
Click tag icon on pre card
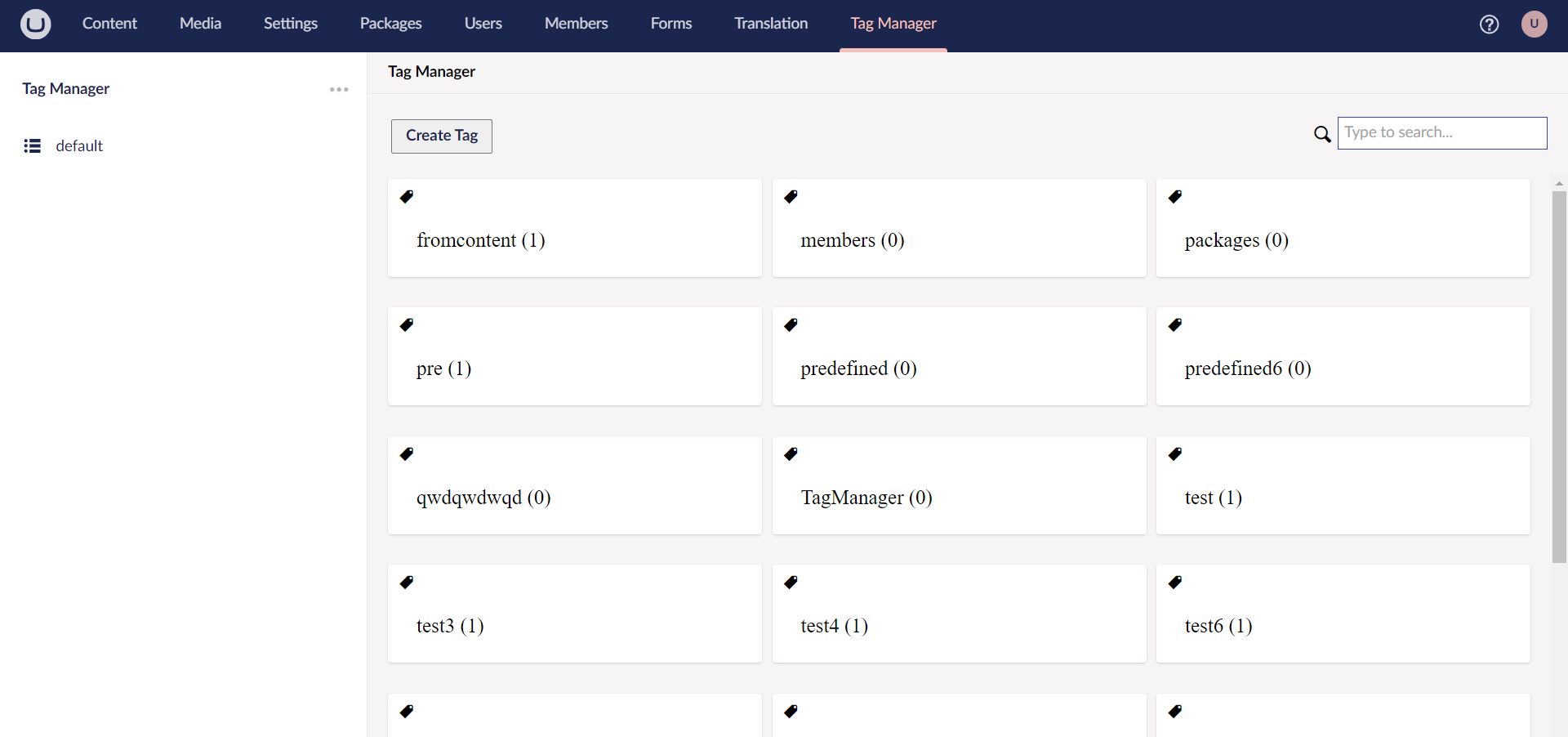[407, 325]
